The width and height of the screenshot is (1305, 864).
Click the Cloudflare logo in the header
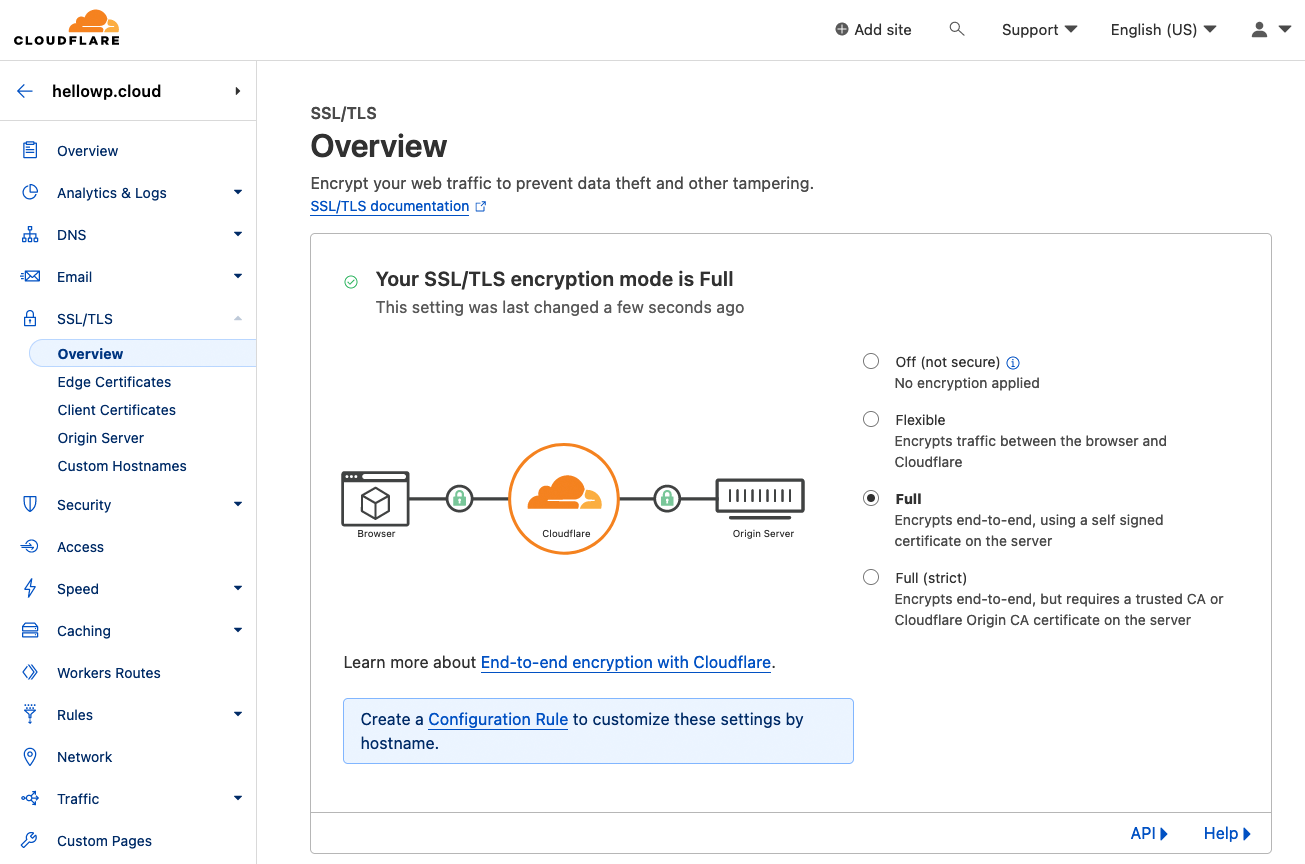(66, 28)
